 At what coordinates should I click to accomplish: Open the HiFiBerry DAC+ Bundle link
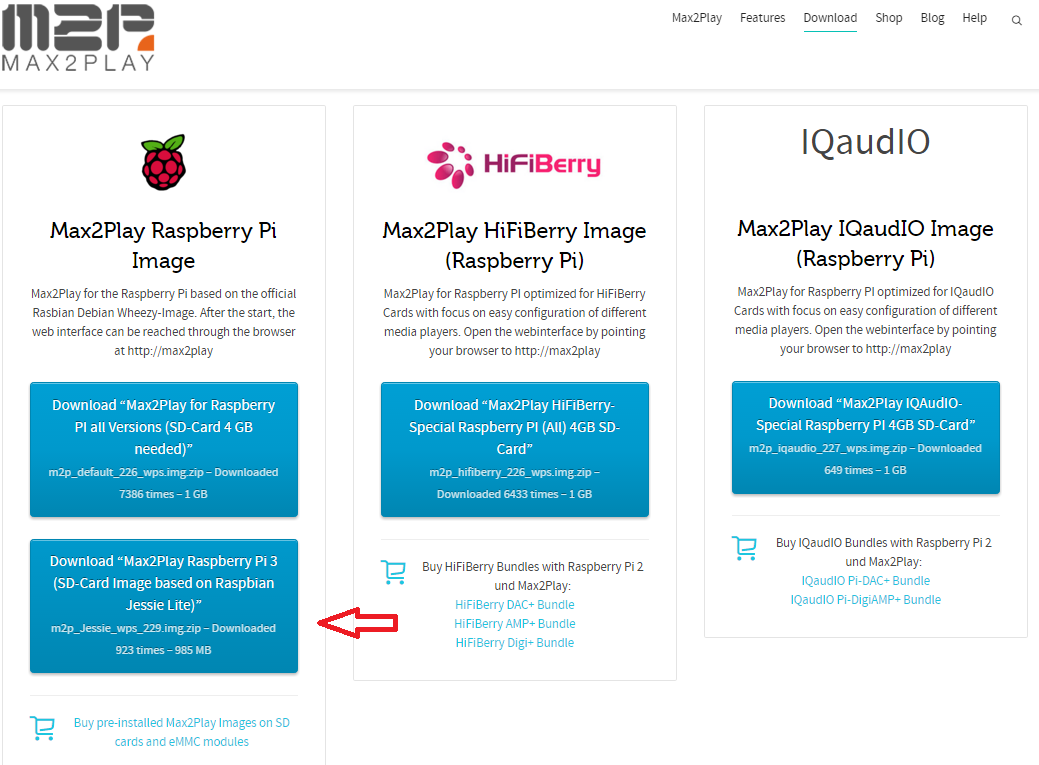coord(514,604)
